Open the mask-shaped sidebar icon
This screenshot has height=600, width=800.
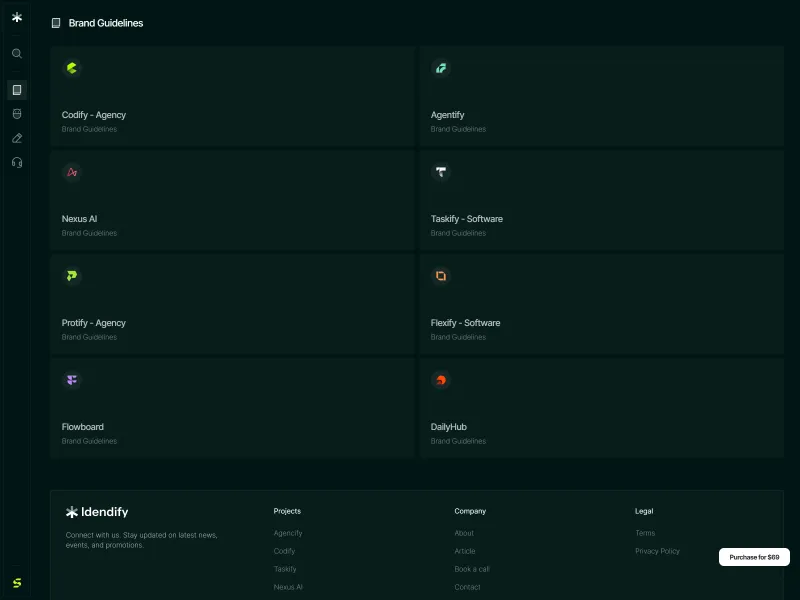pos(17,114)
